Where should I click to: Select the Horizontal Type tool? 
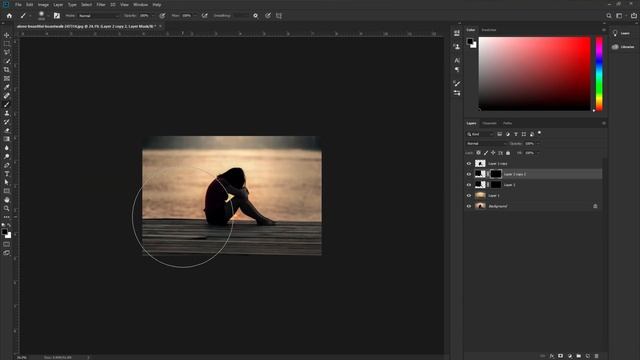point(7,174)
